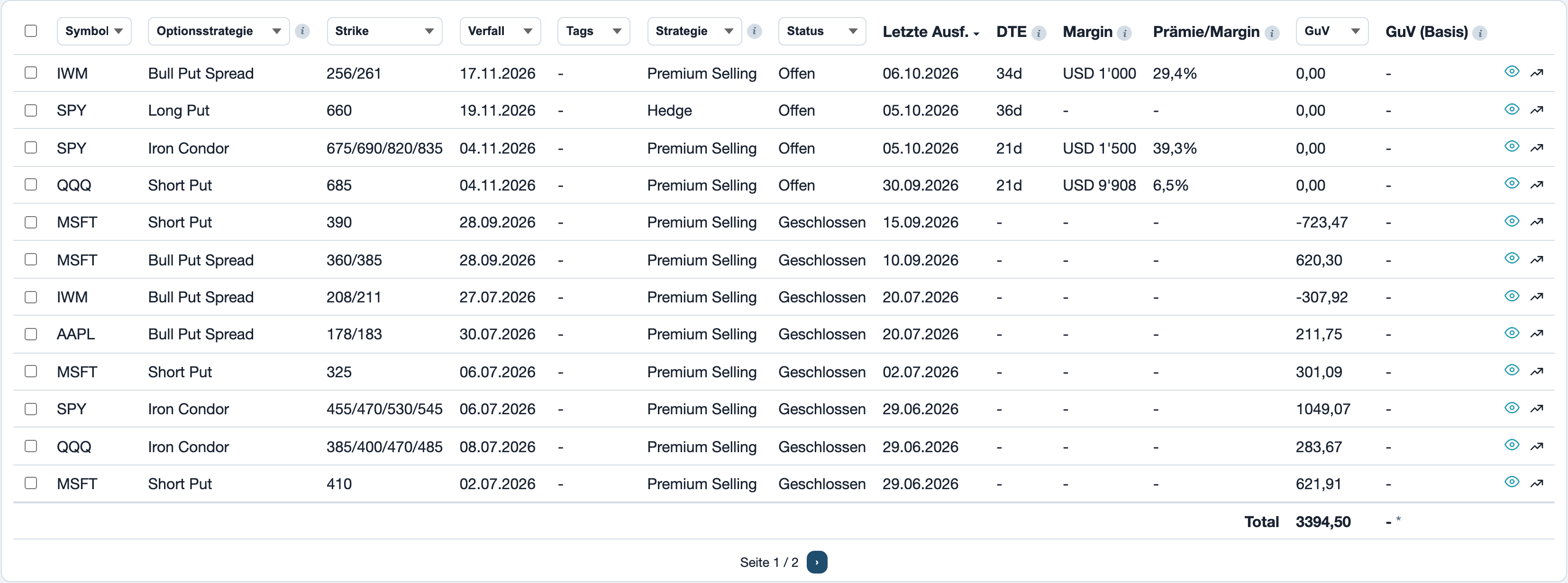Open the Optionsstrategie dropdown

[219, 31]
